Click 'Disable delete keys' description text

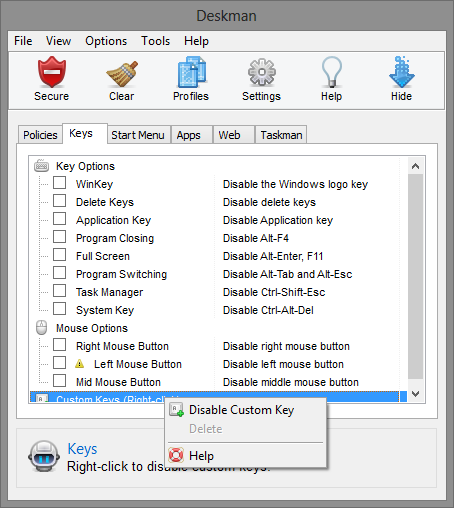(x=269, y=202)
